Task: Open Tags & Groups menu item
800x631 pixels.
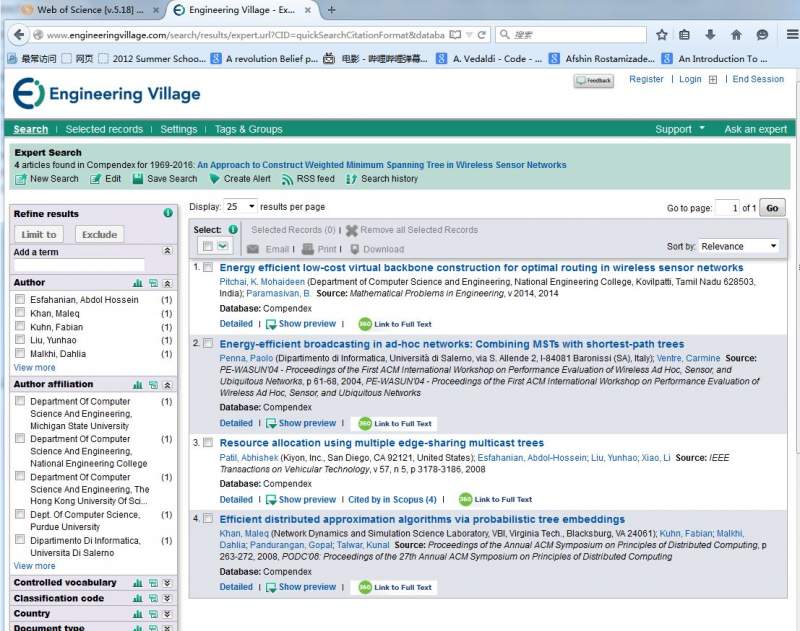Action: (x=248, y=129)
